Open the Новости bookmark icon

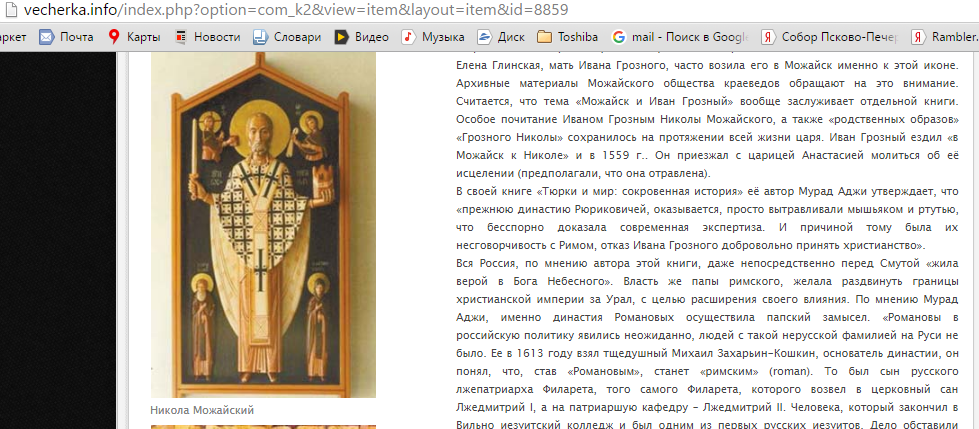[180, 37]
